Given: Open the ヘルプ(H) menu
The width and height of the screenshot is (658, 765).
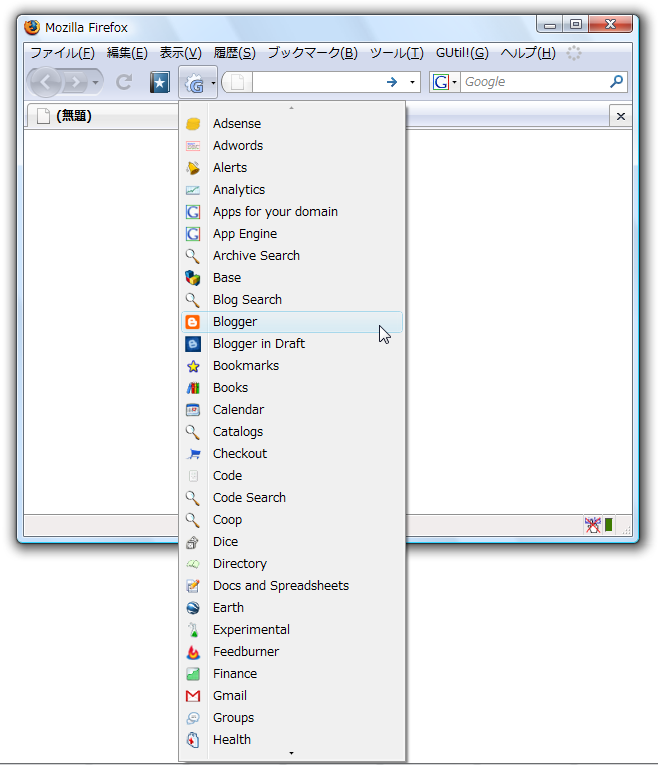Looking at the screenshot, I should (x=528, y=53).
